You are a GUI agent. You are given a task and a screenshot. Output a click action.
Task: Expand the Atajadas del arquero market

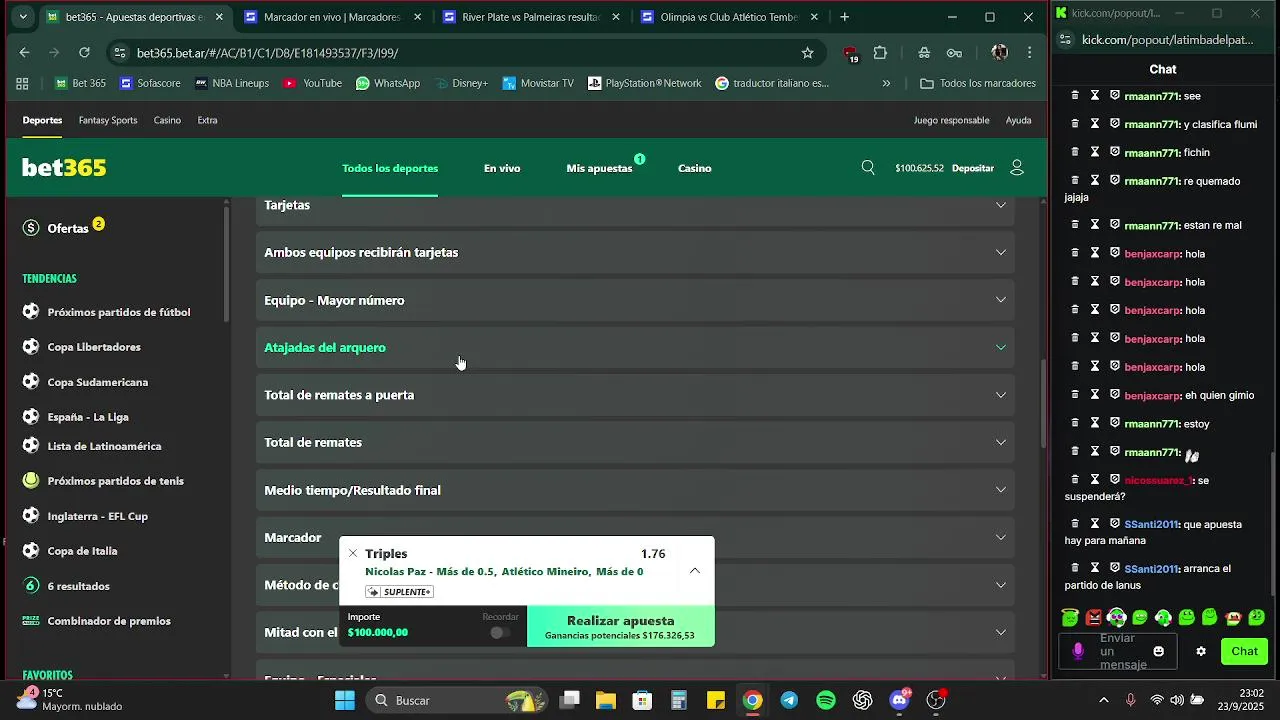[635, 347]
